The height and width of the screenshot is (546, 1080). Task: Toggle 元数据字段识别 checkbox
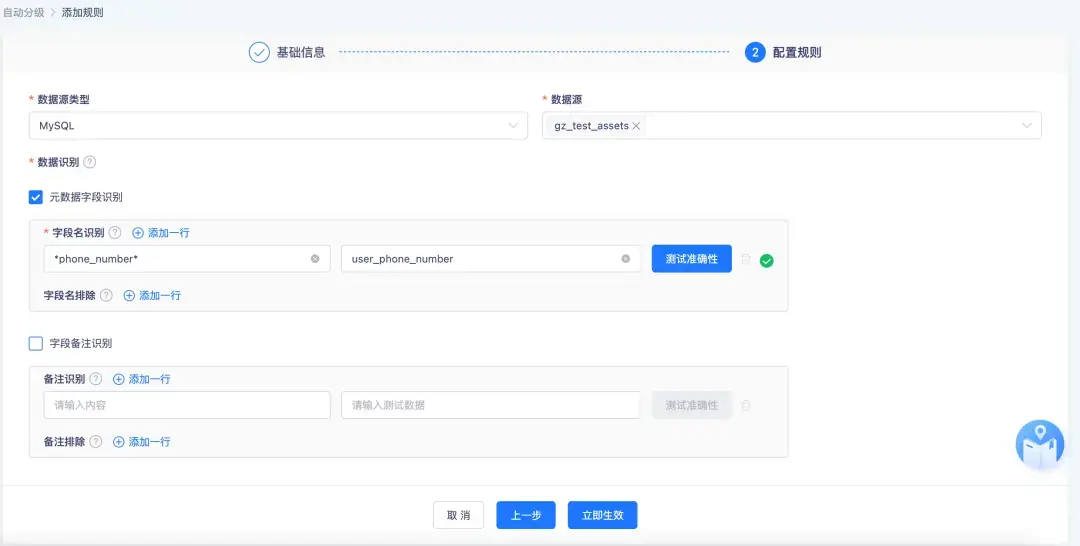[36, 198]
